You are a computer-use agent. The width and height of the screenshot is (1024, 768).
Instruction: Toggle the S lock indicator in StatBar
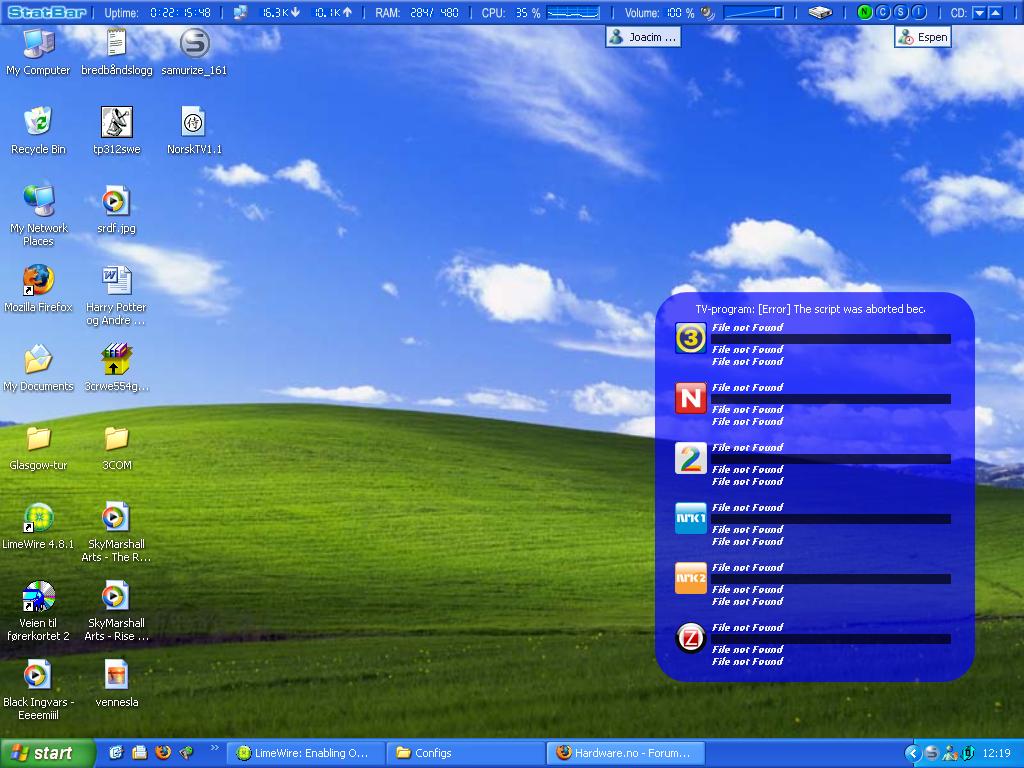[x=901, y=12]
